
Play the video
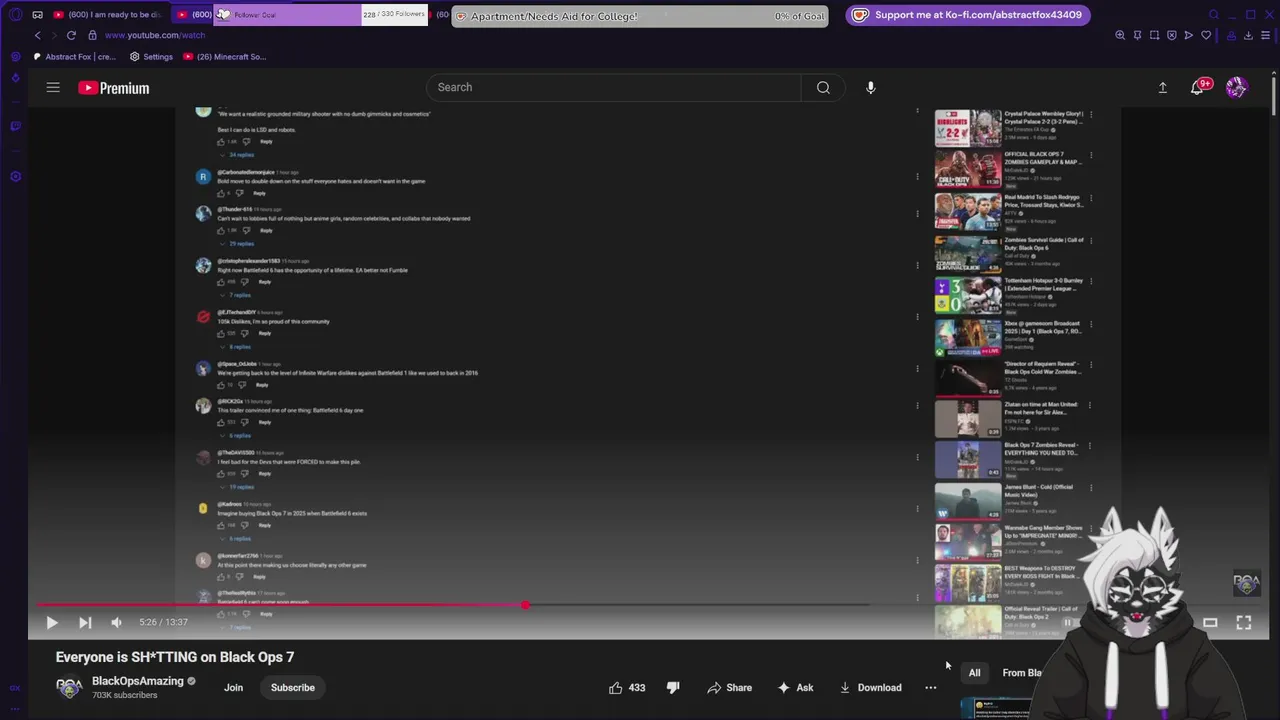click(x=52, y=622)
